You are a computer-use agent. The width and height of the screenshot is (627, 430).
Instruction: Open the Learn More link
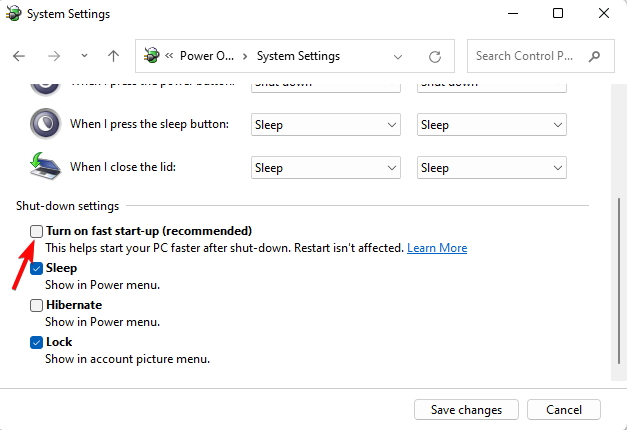[437, 248]
